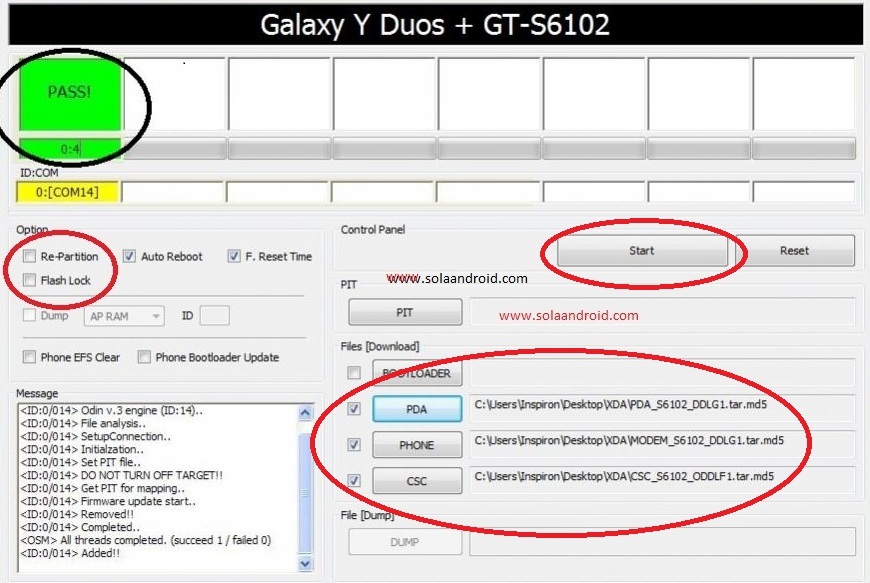Click the 'Firmware update start..' log line

pyautogui.click(x=108, y=501)
